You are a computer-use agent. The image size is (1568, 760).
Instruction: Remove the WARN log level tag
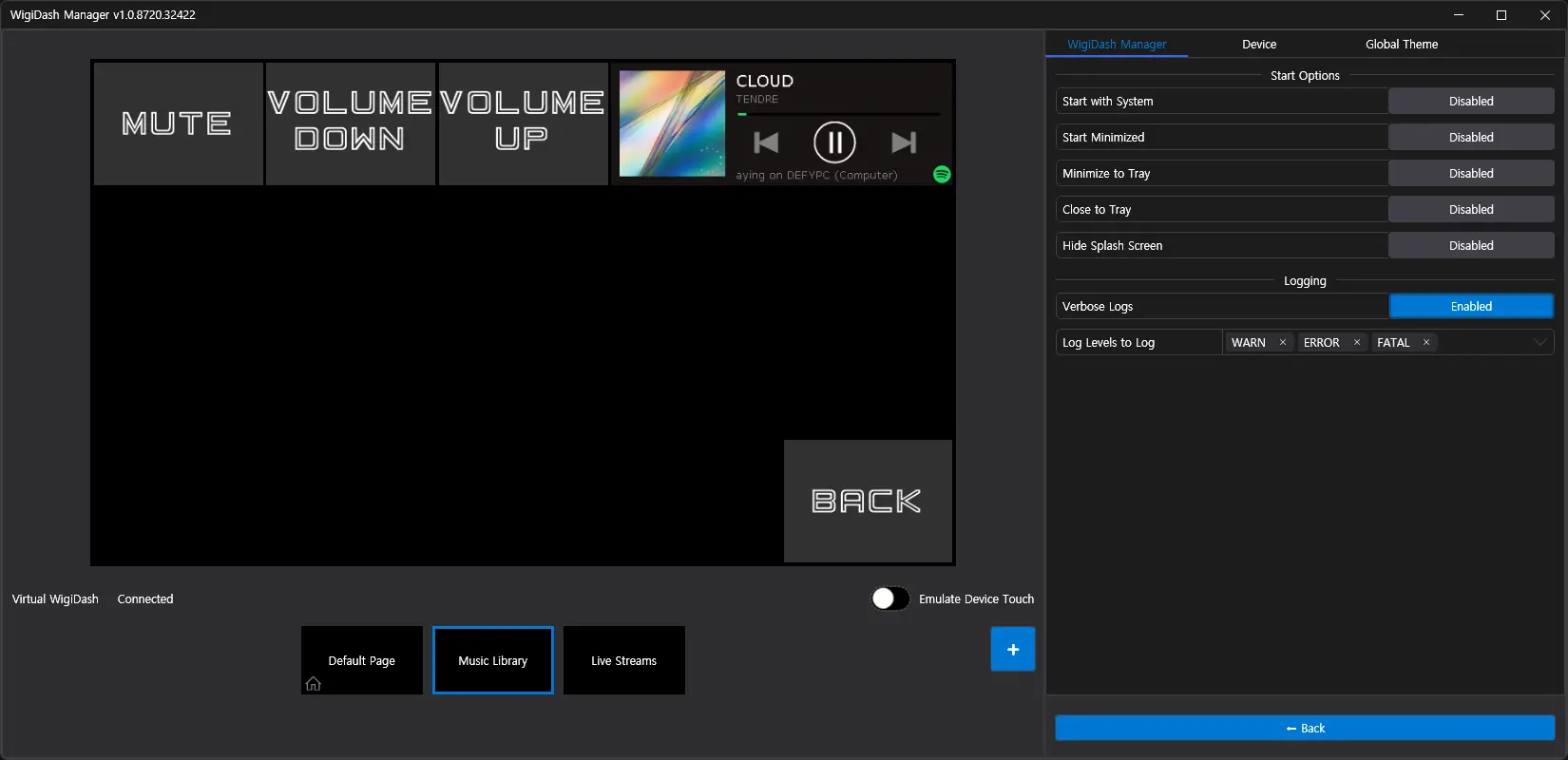point(1283,342)
